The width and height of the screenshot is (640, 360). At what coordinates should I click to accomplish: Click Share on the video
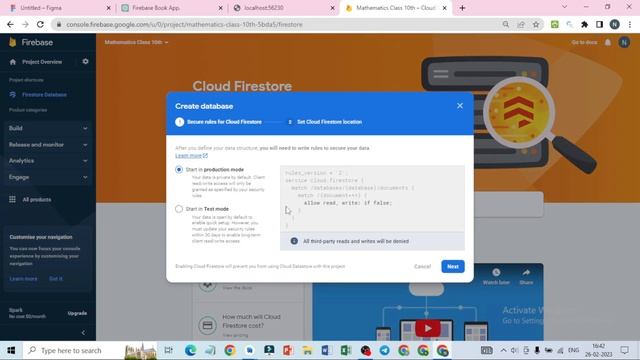point(526,276)
